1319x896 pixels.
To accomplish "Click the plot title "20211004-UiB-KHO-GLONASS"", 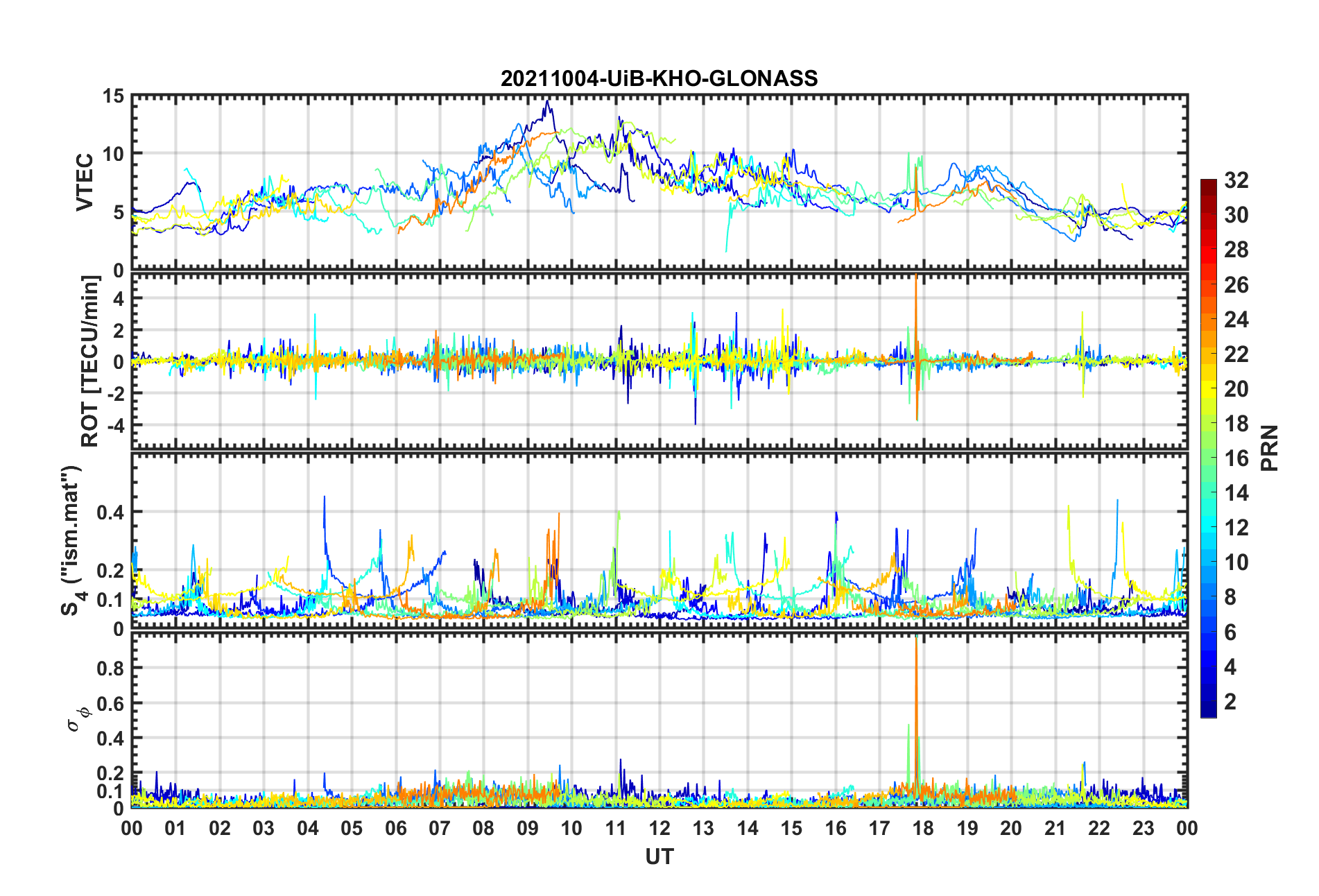I will [659, 78].
